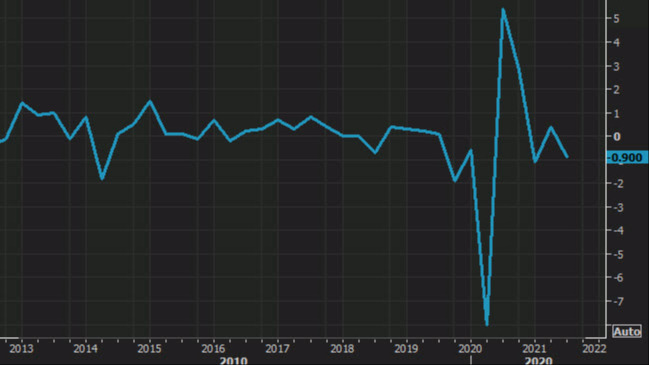Click the y-axis value 1
Viewport: 649px width, 365px height.
617,113
